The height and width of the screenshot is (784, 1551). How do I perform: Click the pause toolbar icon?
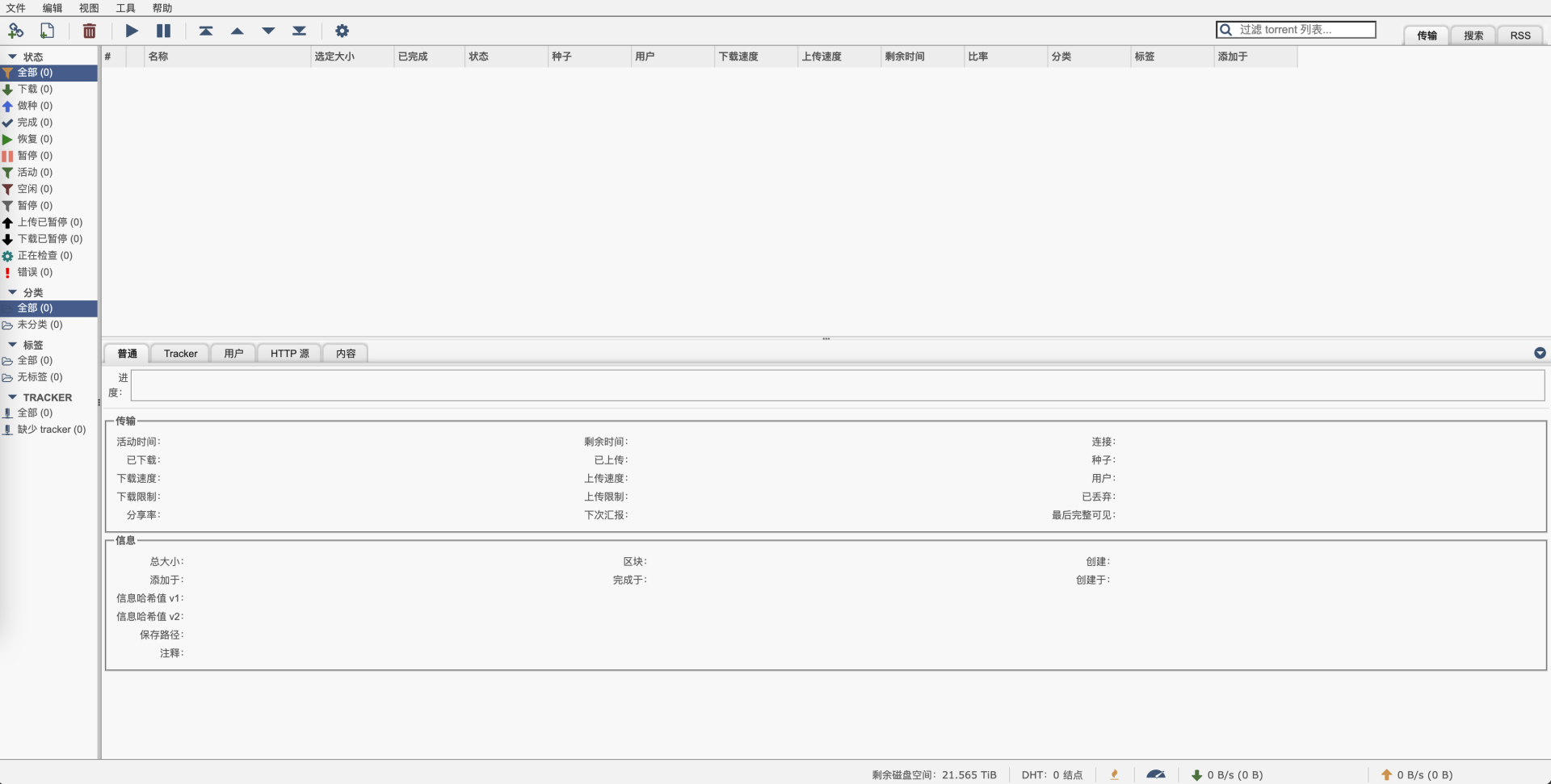tap(163, 31)
